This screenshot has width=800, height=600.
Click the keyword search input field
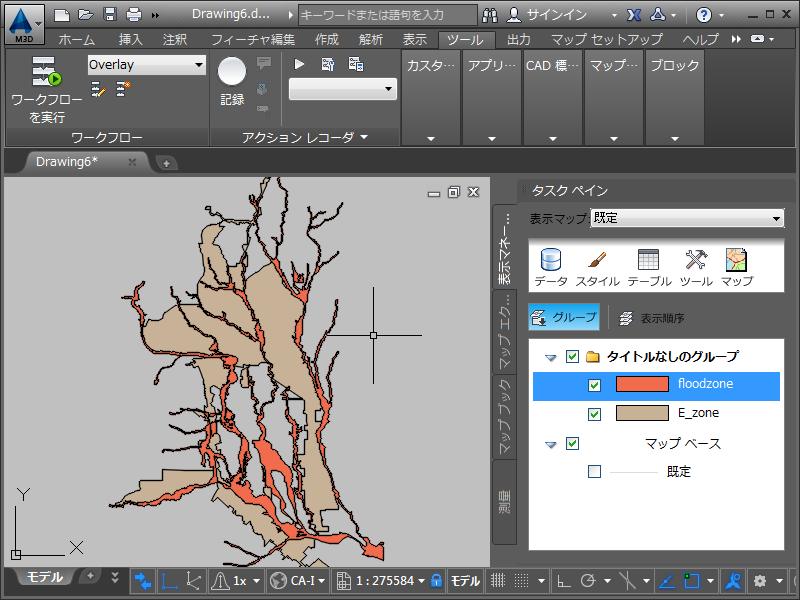(x=386, y=15)
